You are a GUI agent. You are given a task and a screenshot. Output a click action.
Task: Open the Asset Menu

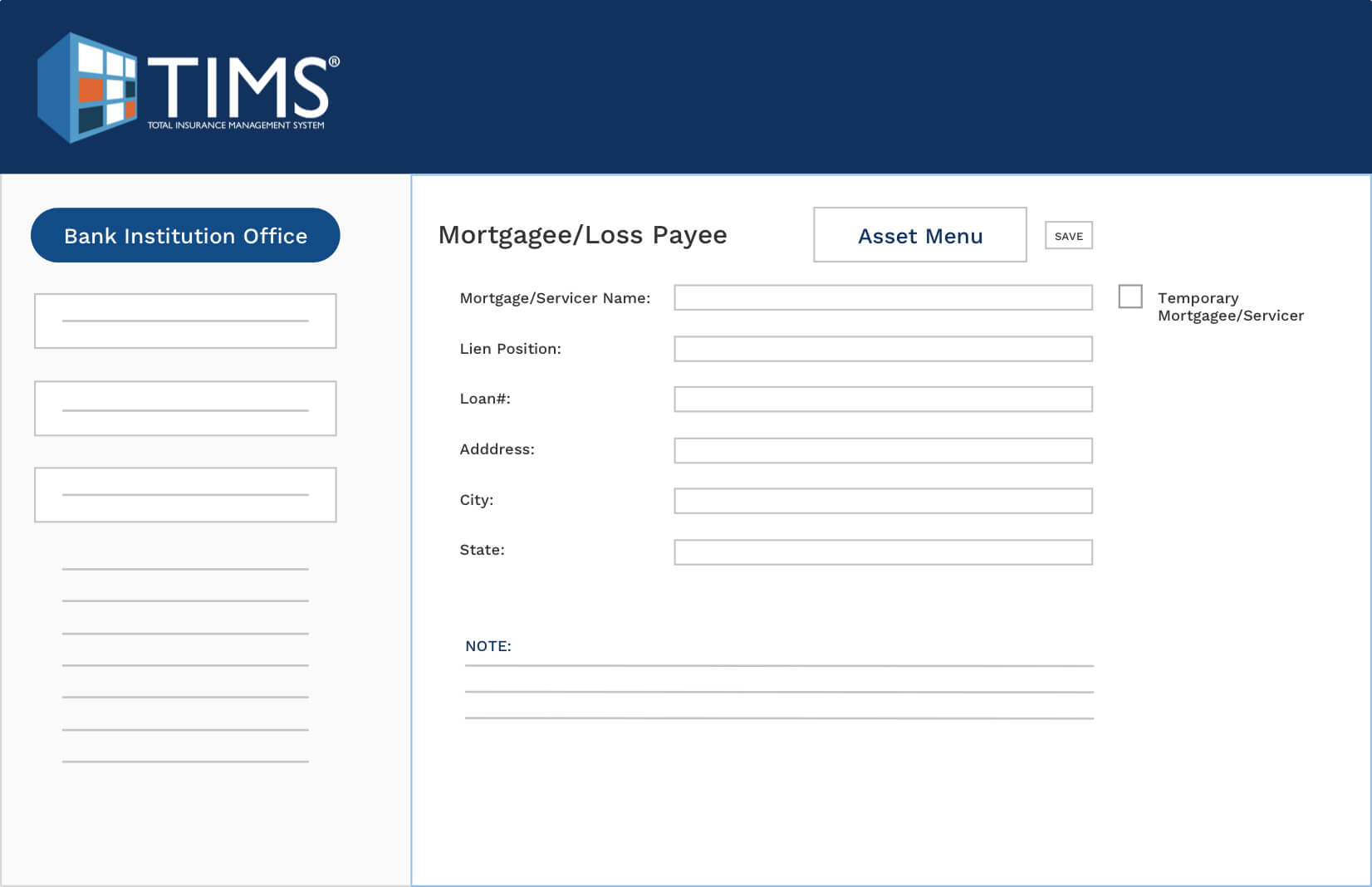click(x=919, y=236)
